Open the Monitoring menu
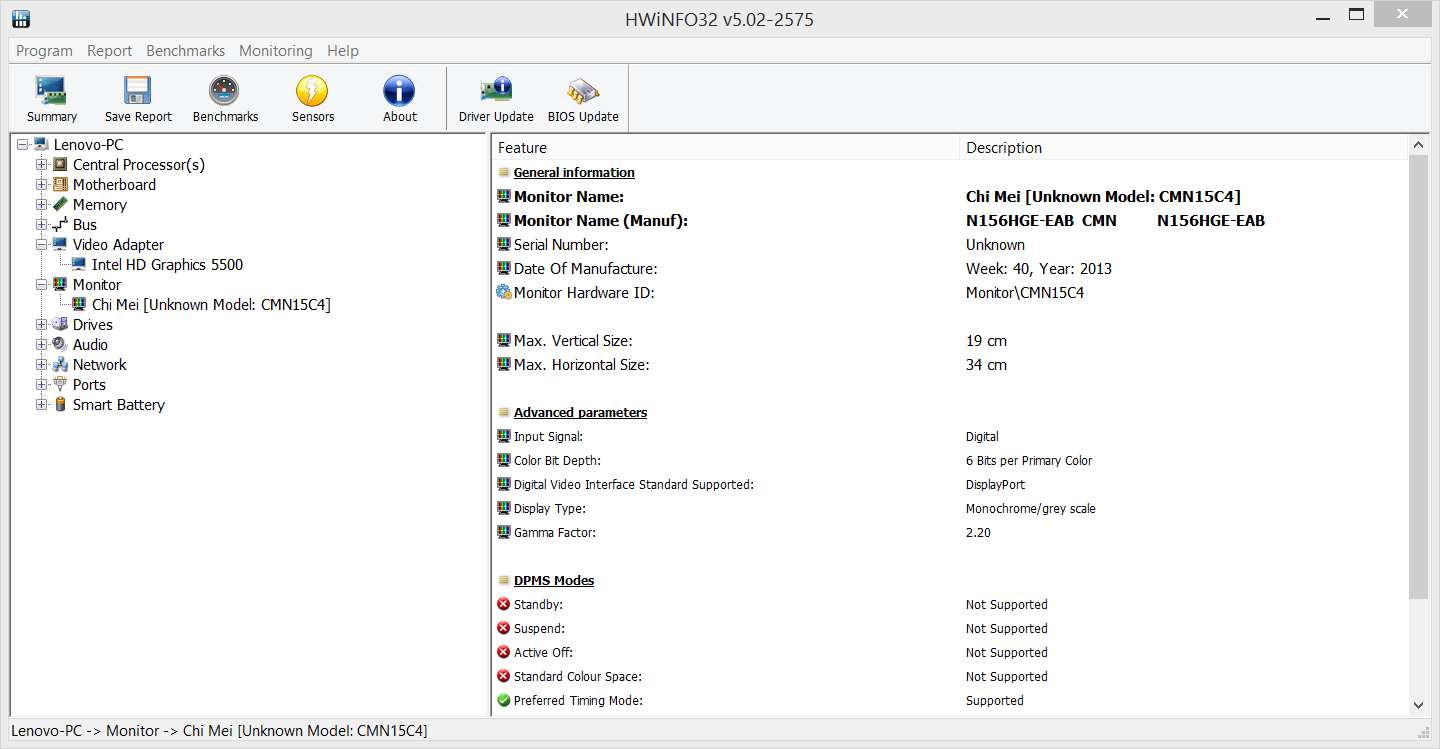 pyautogui.click(x=275, y=51)
